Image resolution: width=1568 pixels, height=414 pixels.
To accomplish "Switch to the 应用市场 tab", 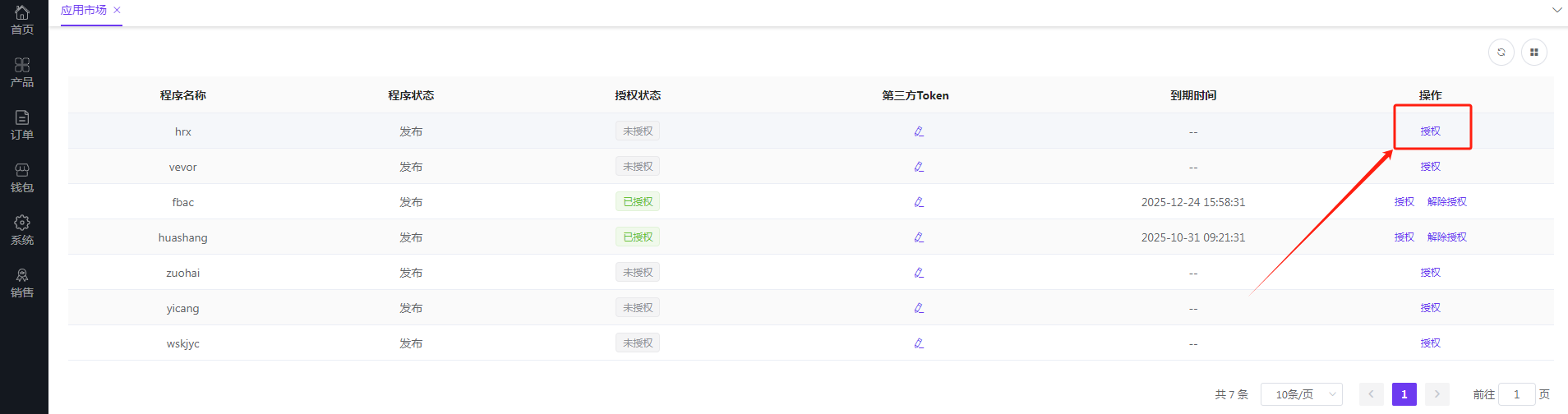I will point(84,11).
